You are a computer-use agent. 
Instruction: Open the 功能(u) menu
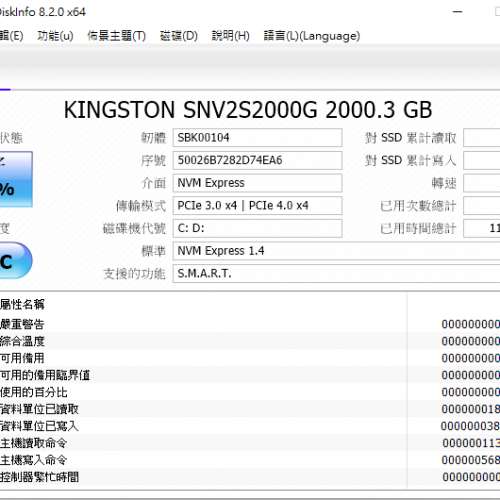55,36
